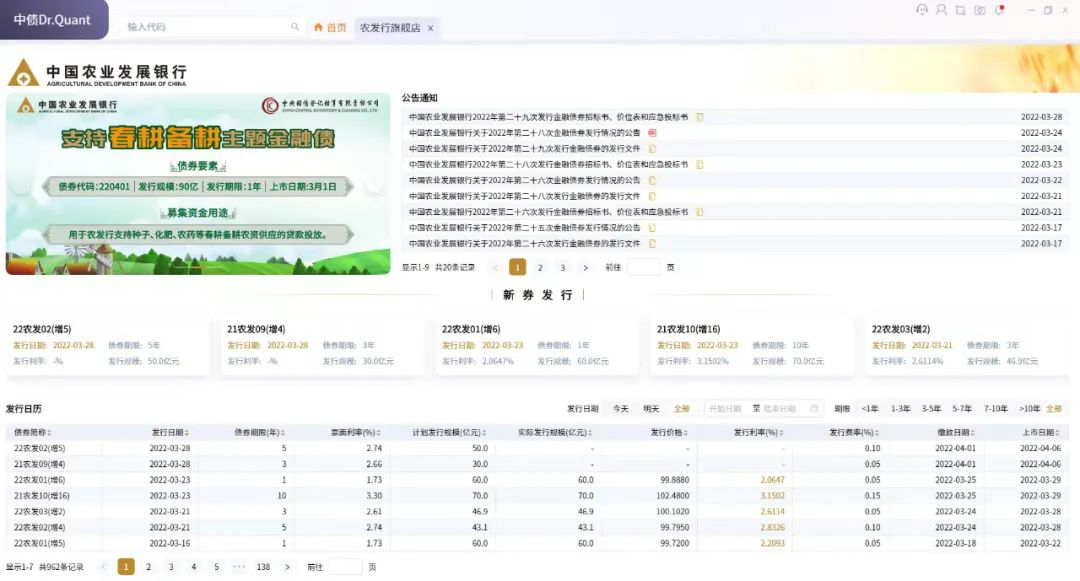1080x581 pixels.
Task: Sort table by 计划发行规模(亿元) column
Action: [x=449, y=433]
